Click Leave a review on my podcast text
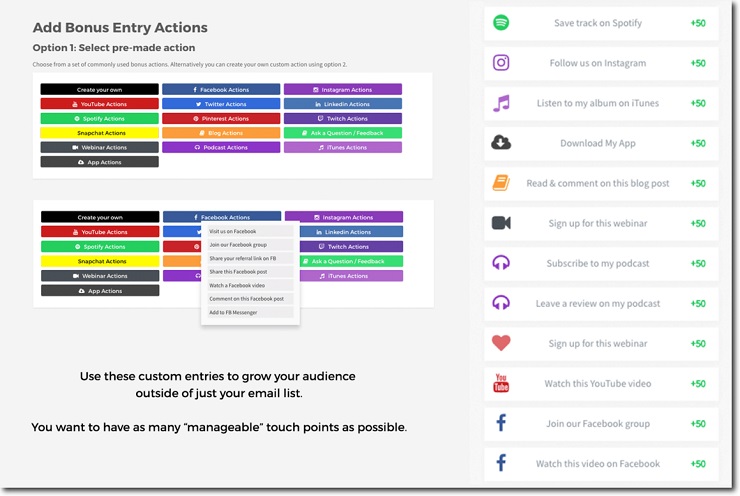740x496 pixels. [x=597, y=303]
